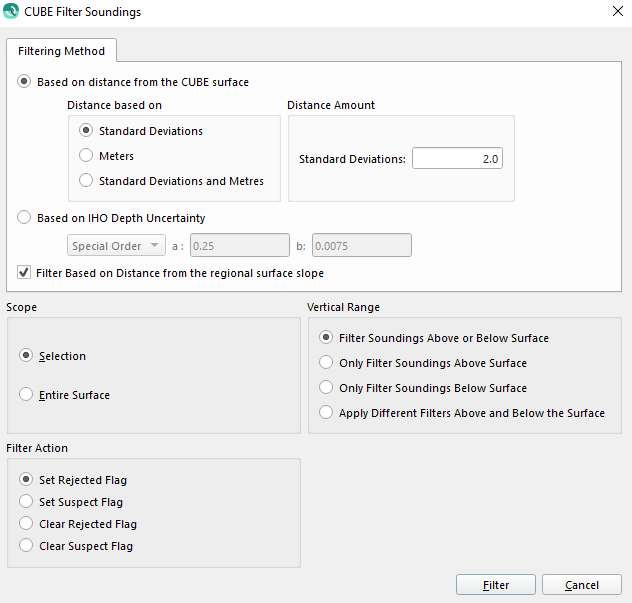Select Filter Soundings Above or Below Surface
This screenshot has width=632, height=603.
pos(326,338)
